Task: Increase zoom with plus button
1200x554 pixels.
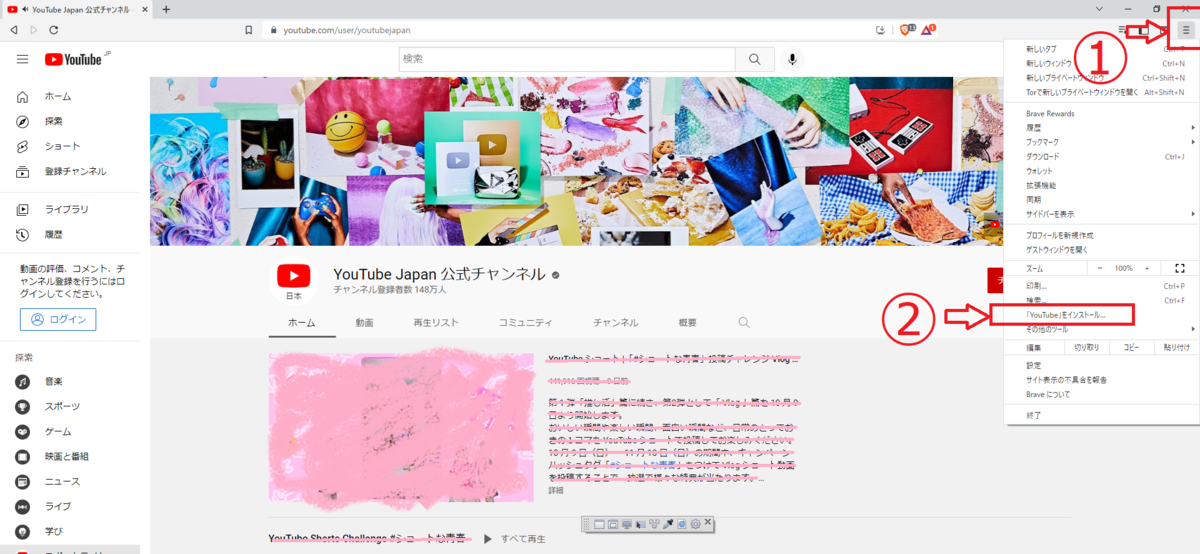Action: [1149, 268]
